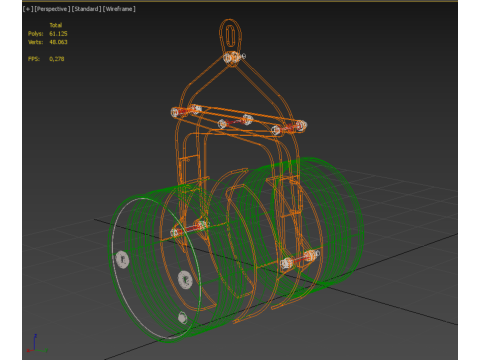Select the red pin in crossbar middle
The width and height of the screenshot is (480, 360).
[235, 122]
